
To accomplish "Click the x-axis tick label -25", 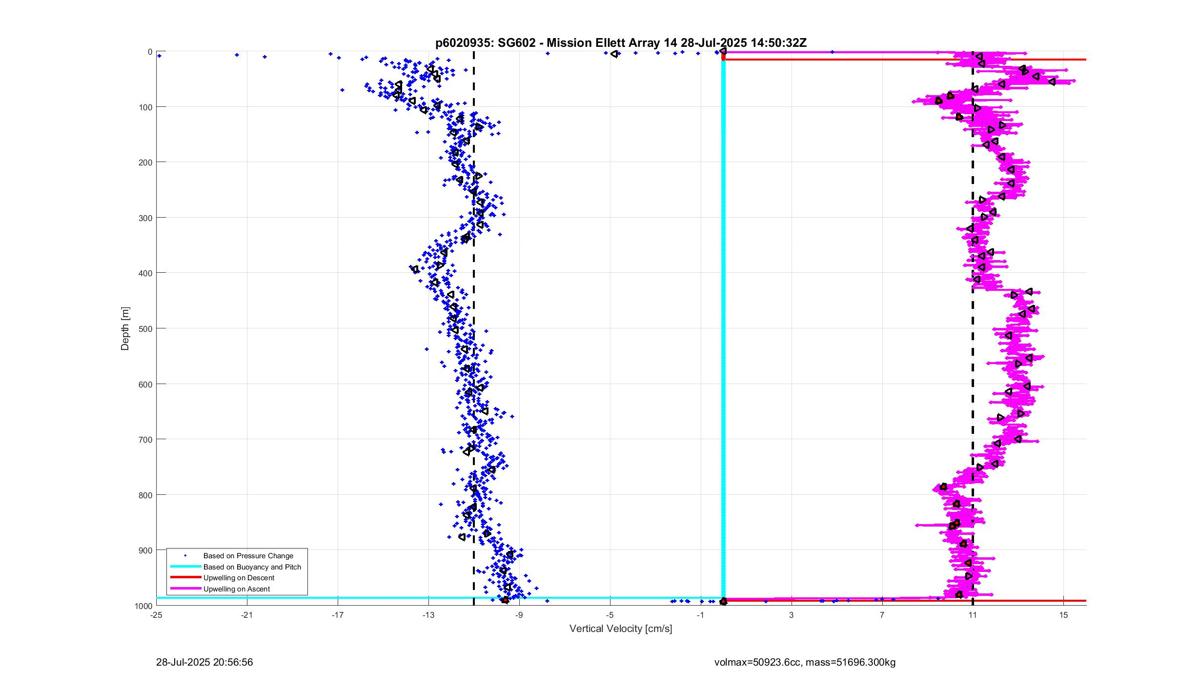I will [x=156, y=615].
